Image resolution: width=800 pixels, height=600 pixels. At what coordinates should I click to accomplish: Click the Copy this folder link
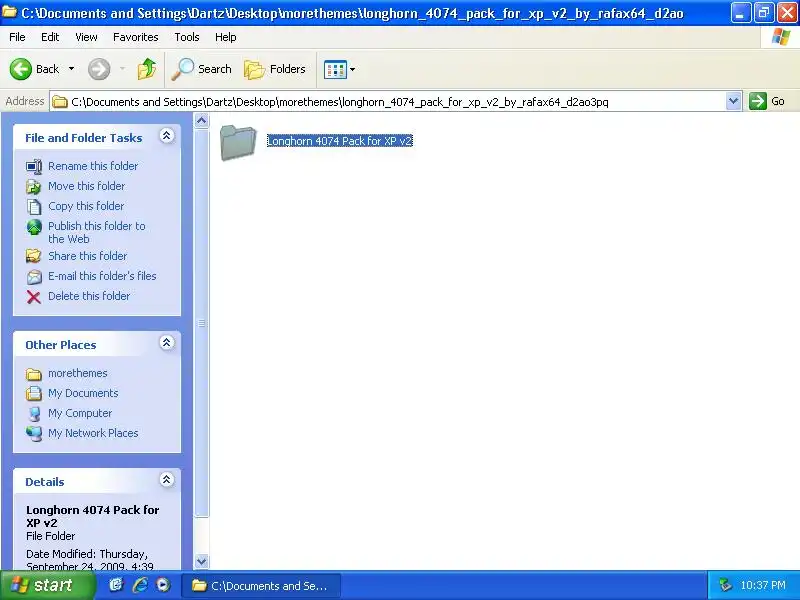pyautogui.click(x=86, y=206)
